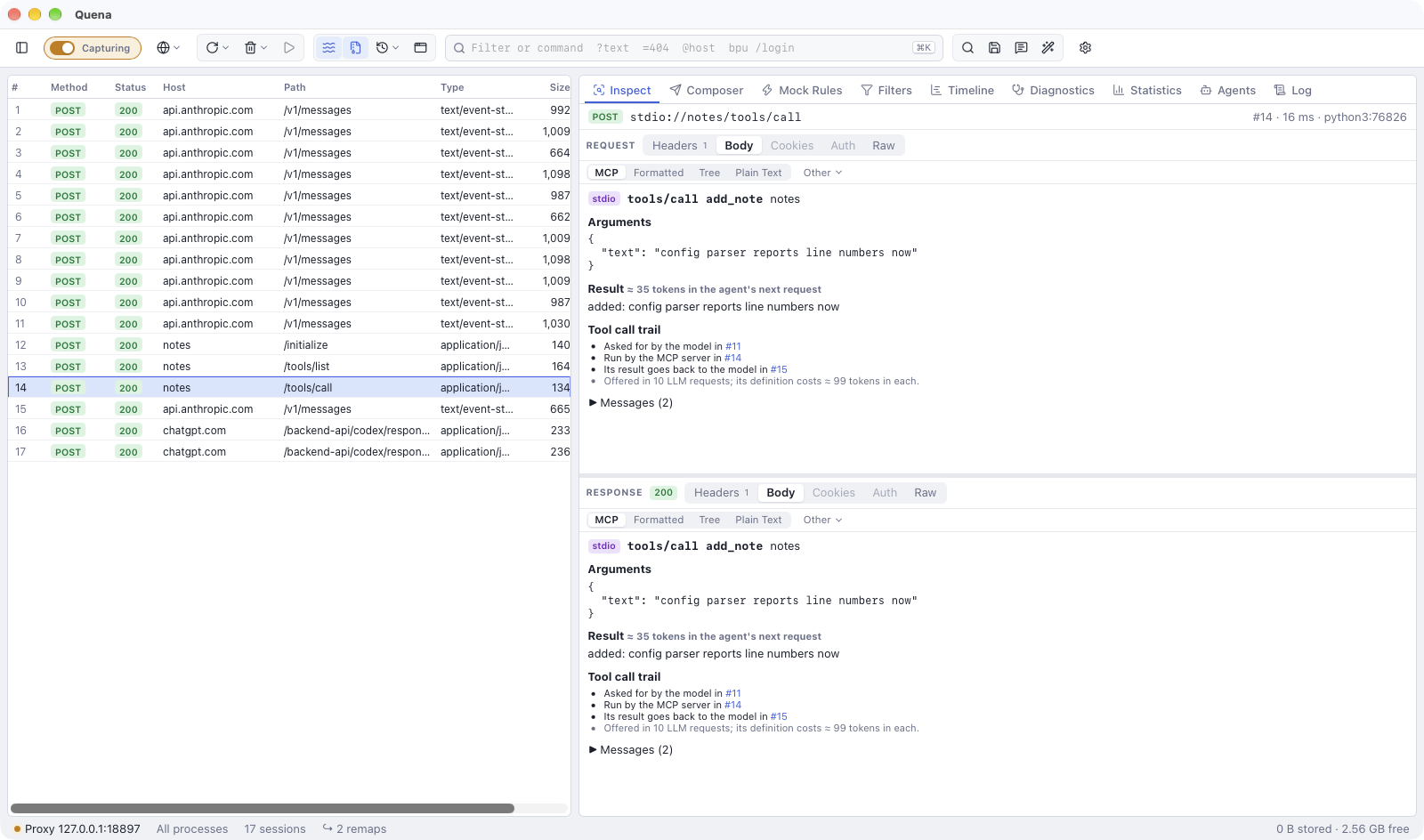Select row 12 with path /initialize

tap(289, 345)
